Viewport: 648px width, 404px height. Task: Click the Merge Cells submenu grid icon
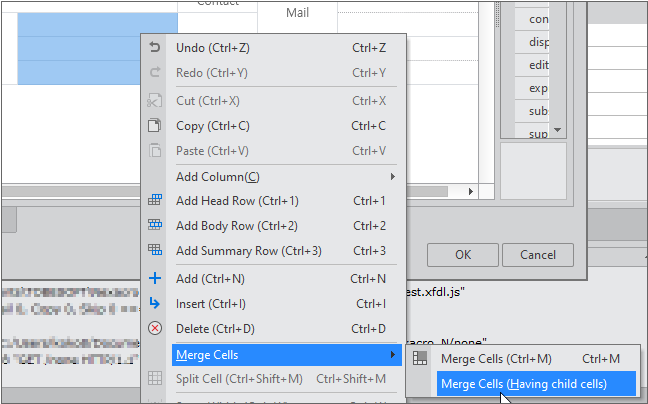point(420,358)
